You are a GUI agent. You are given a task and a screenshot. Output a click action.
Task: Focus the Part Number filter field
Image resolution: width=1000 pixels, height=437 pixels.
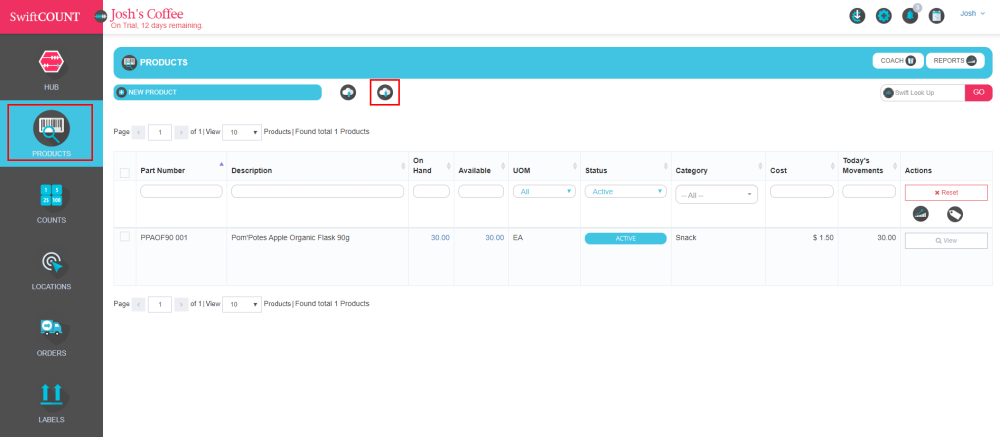coord(181,191)
